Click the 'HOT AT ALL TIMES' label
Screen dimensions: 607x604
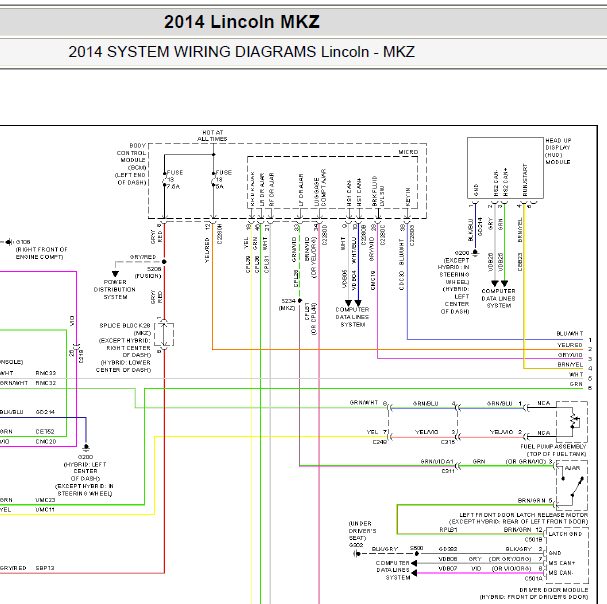pyautogui.click(x=213, y=136)
